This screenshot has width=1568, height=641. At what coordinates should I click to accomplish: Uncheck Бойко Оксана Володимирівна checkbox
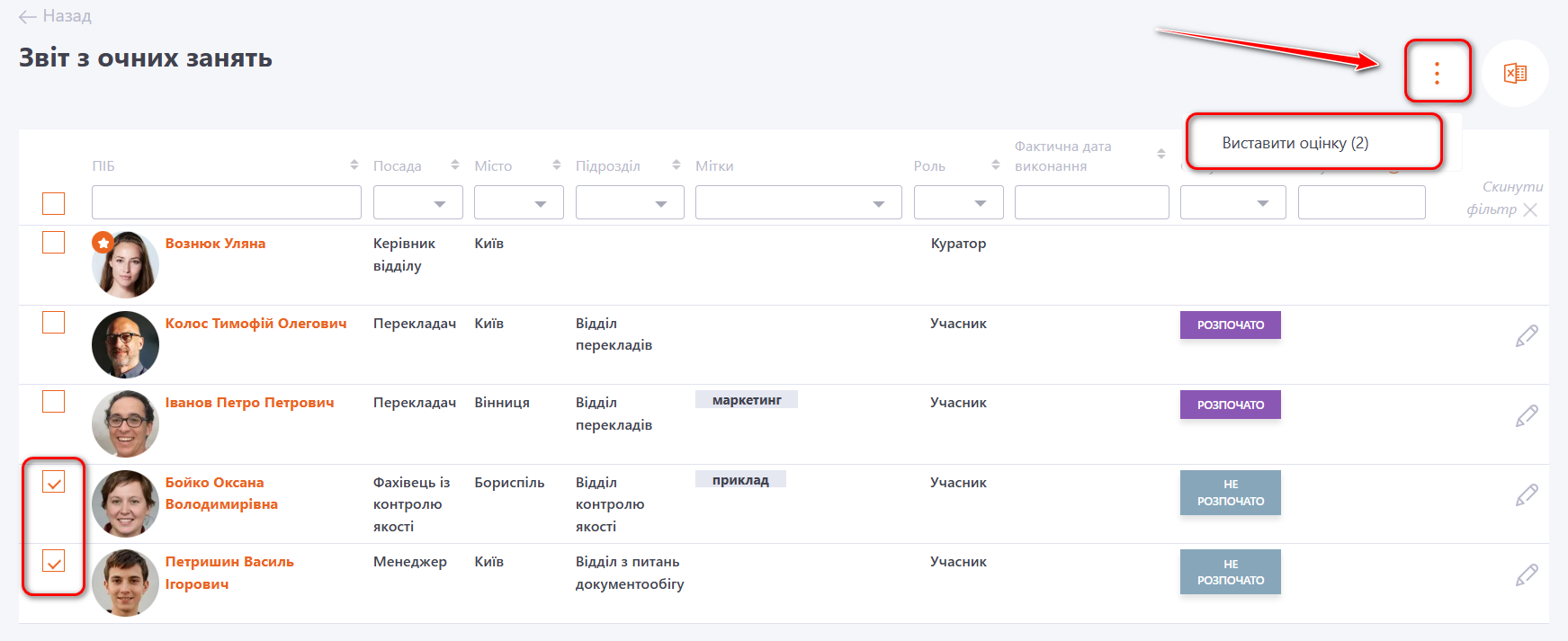54,483
